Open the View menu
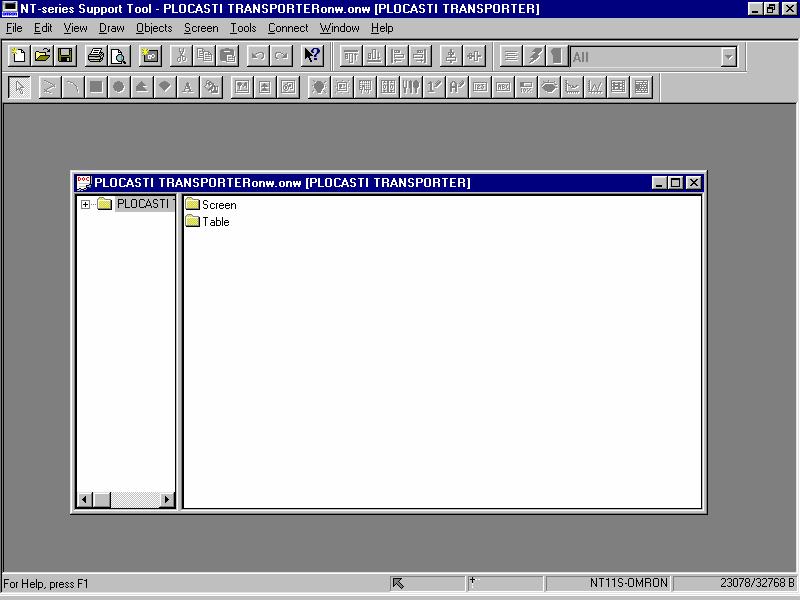800x600 pixels. 75,28
